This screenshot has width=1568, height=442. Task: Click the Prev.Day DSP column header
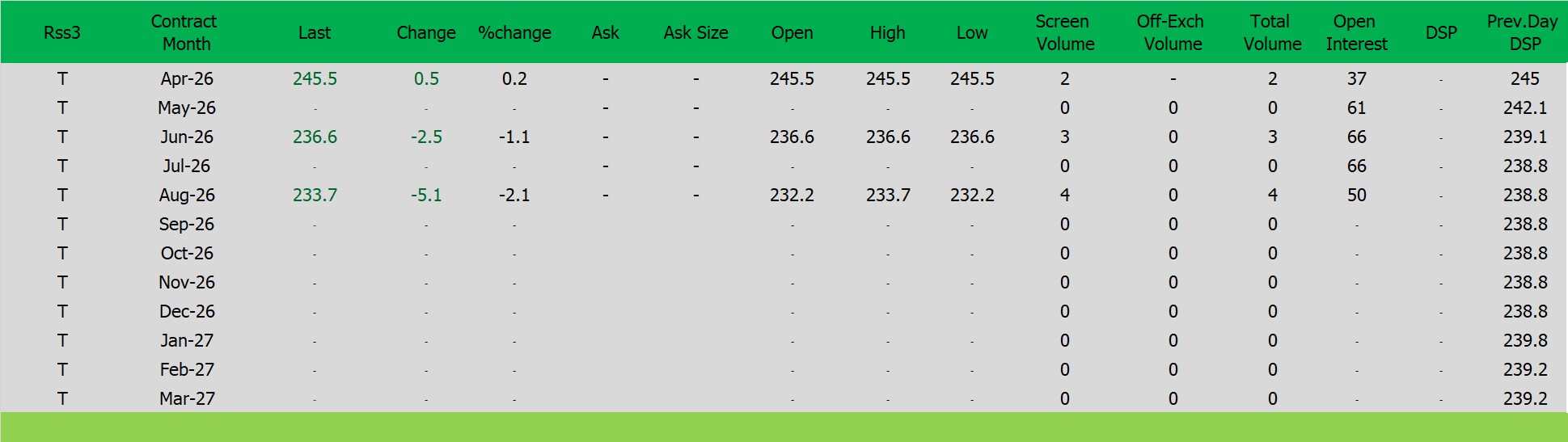[x=1523, y=32]
